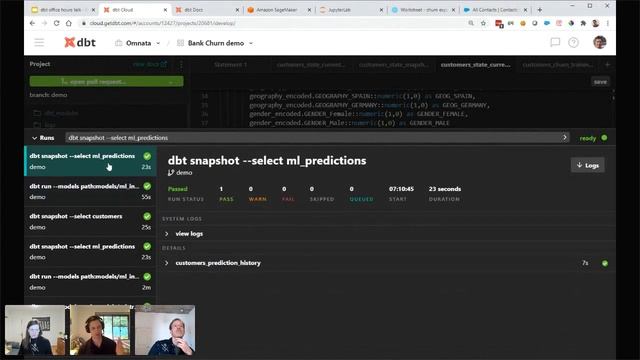
Task: Click green check on snapshot customers run
Action: point(147,216)
